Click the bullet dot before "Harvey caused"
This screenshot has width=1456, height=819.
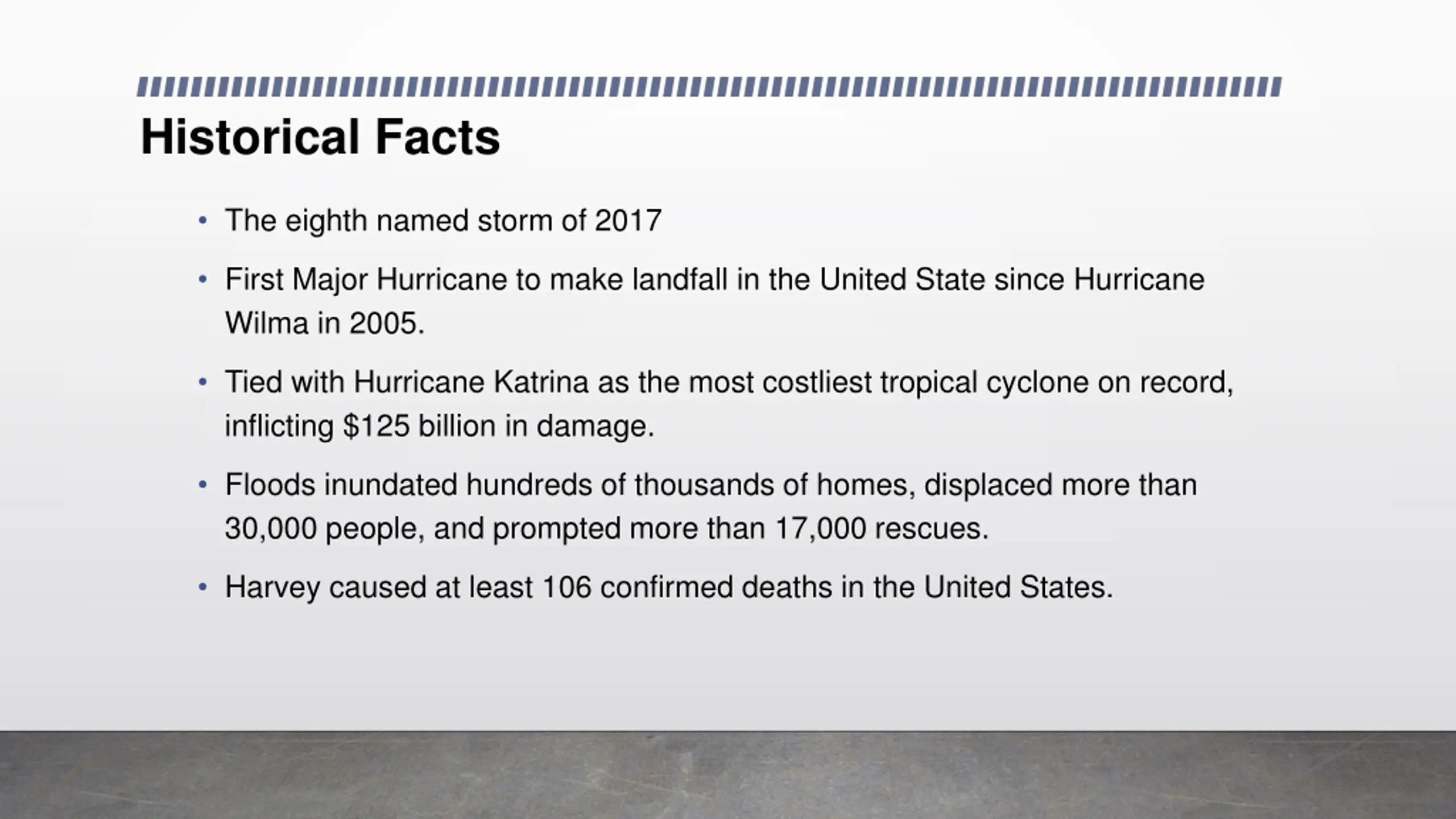[x=203, y=587]
